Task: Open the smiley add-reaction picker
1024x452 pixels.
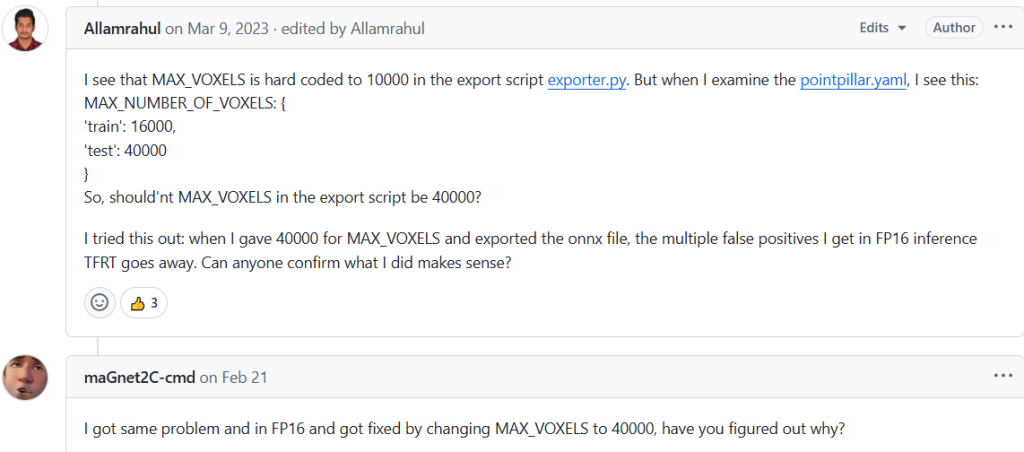Action: pyautogui.click(x=99, y=302)
